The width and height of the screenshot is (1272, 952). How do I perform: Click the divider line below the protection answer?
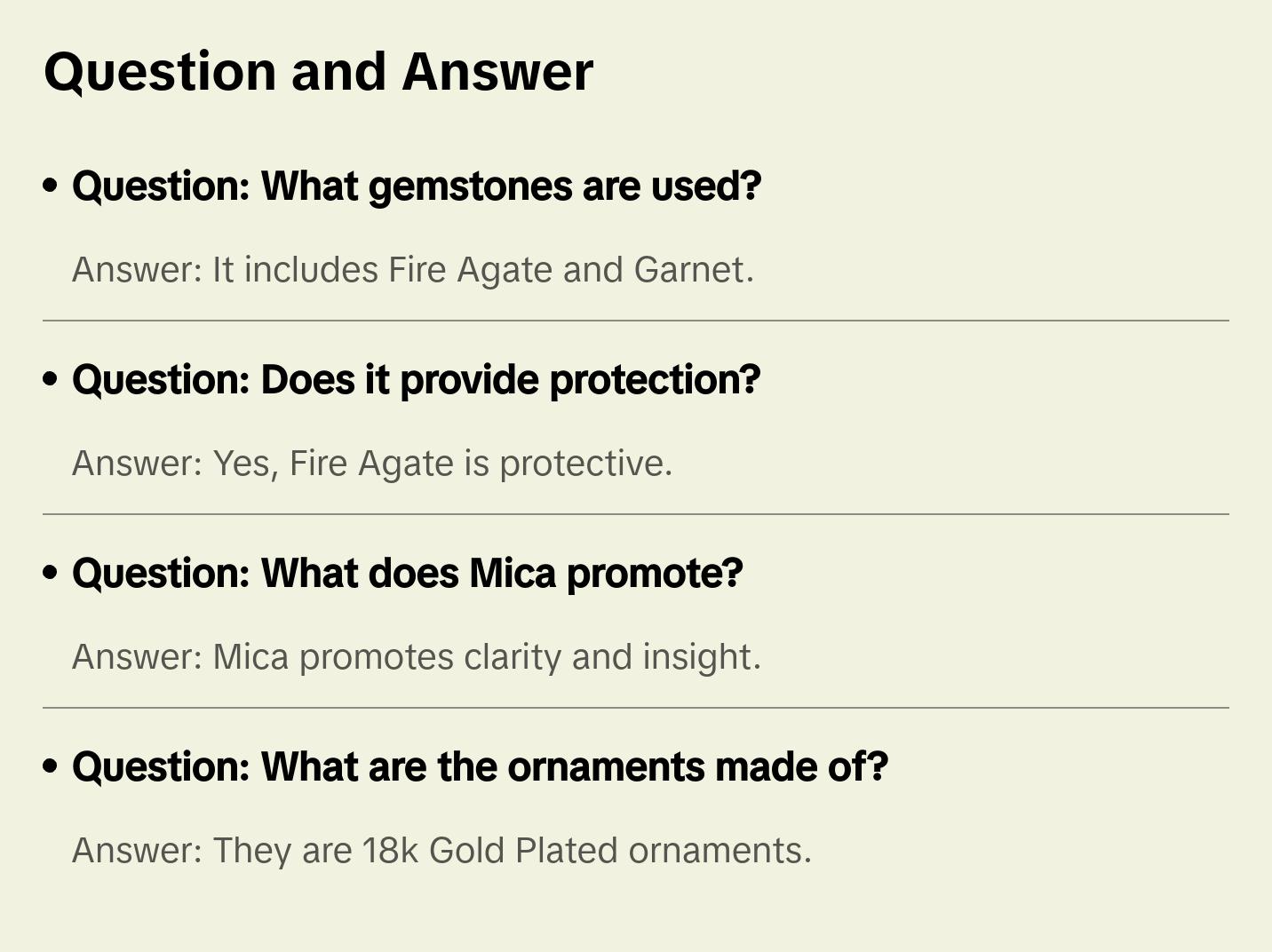pos(636,514)
